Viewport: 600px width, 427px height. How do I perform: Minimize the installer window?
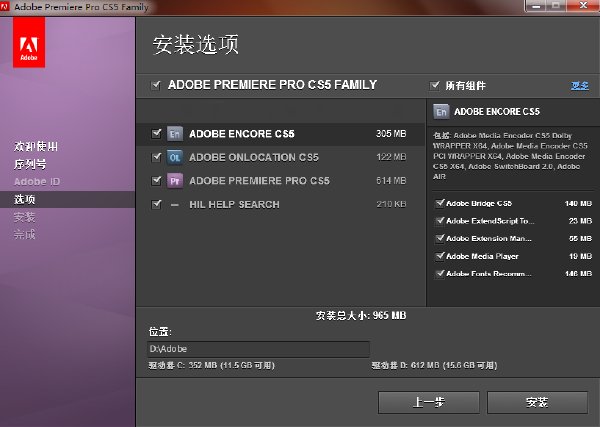coord(536,6)
